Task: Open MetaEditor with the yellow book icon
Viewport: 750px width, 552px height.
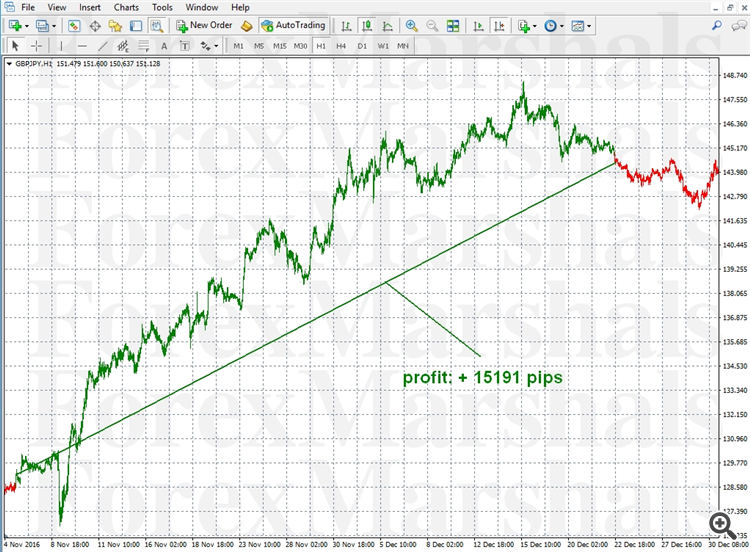Action: click(x=246, y=26)
